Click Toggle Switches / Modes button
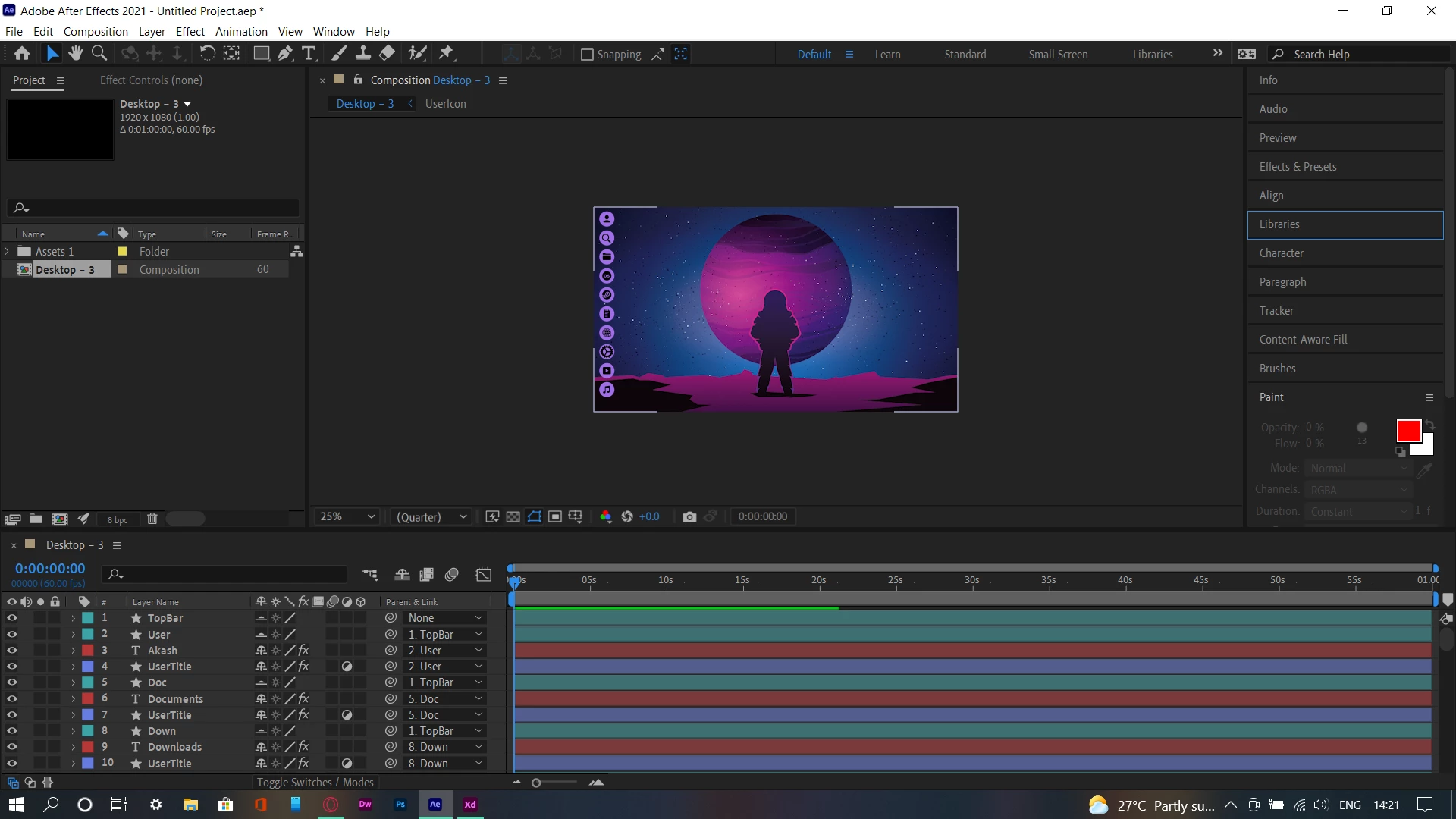1456x819 pixels. (315, 782)
